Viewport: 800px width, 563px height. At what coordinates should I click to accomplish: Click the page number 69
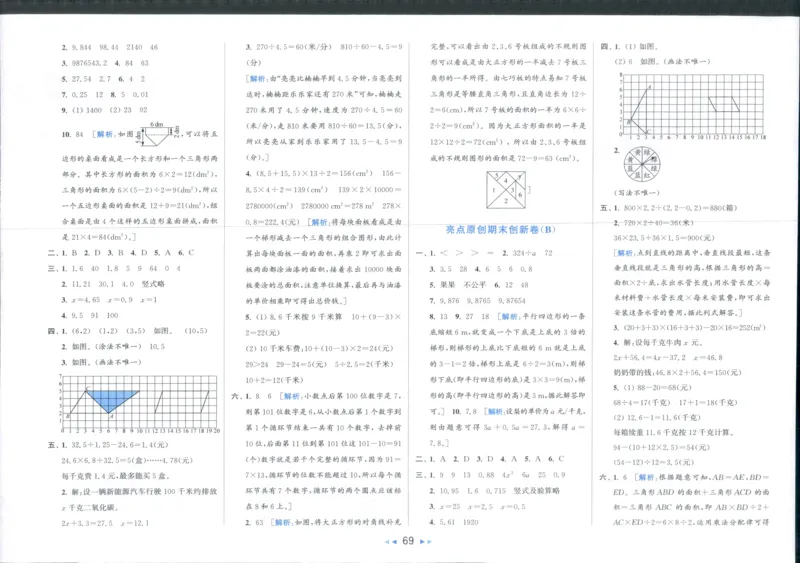(x=408, y=541)
